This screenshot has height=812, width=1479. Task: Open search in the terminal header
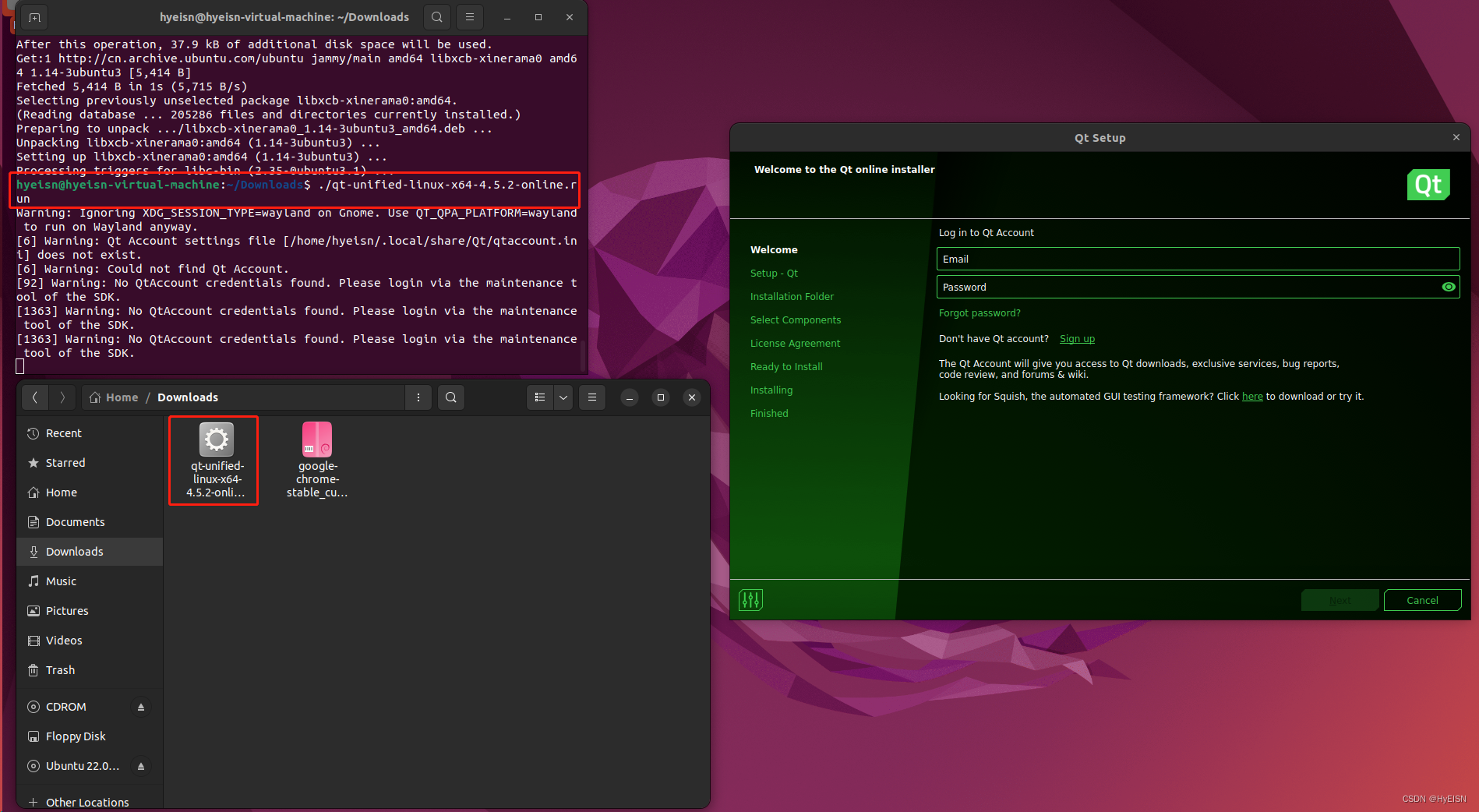pyautogui.click(x=436, y=16)
